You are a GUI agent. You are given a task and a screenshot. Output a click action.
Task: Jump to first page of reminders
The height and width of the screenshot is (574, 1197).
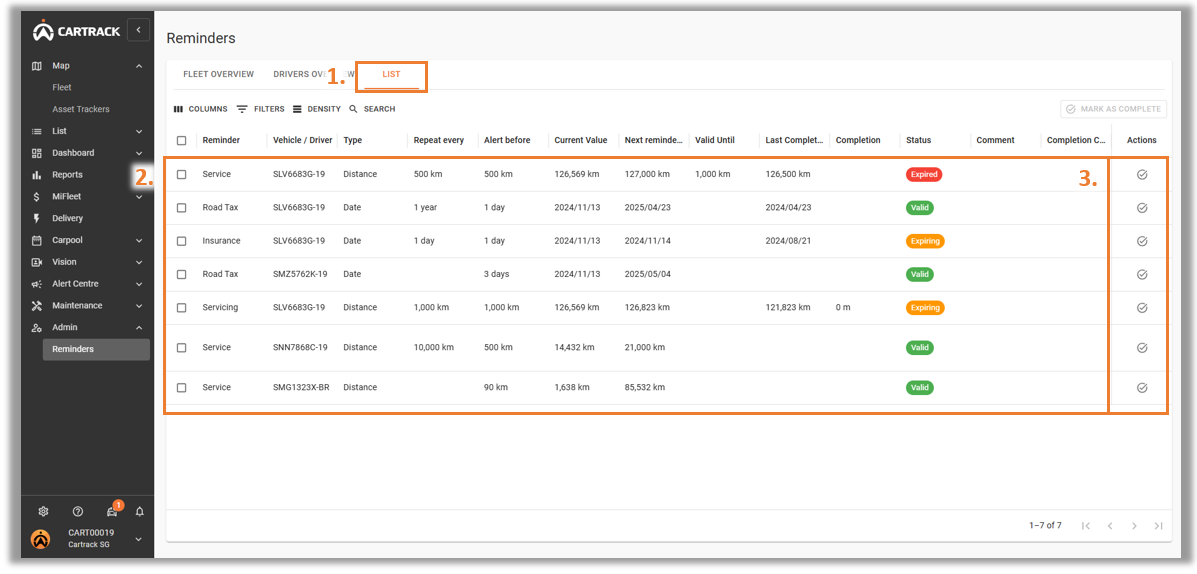coord(1086,525)
